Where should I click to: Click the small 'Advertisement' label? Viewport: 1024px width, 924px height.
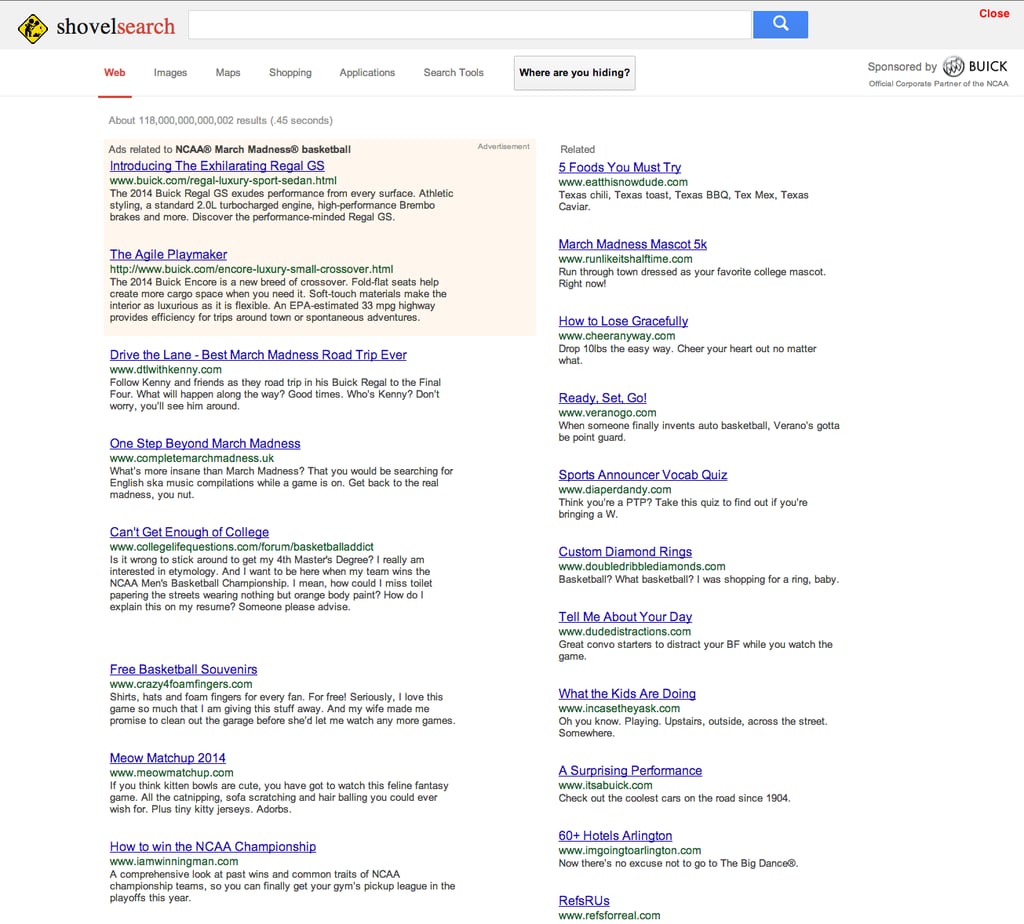tap(504, 146)
